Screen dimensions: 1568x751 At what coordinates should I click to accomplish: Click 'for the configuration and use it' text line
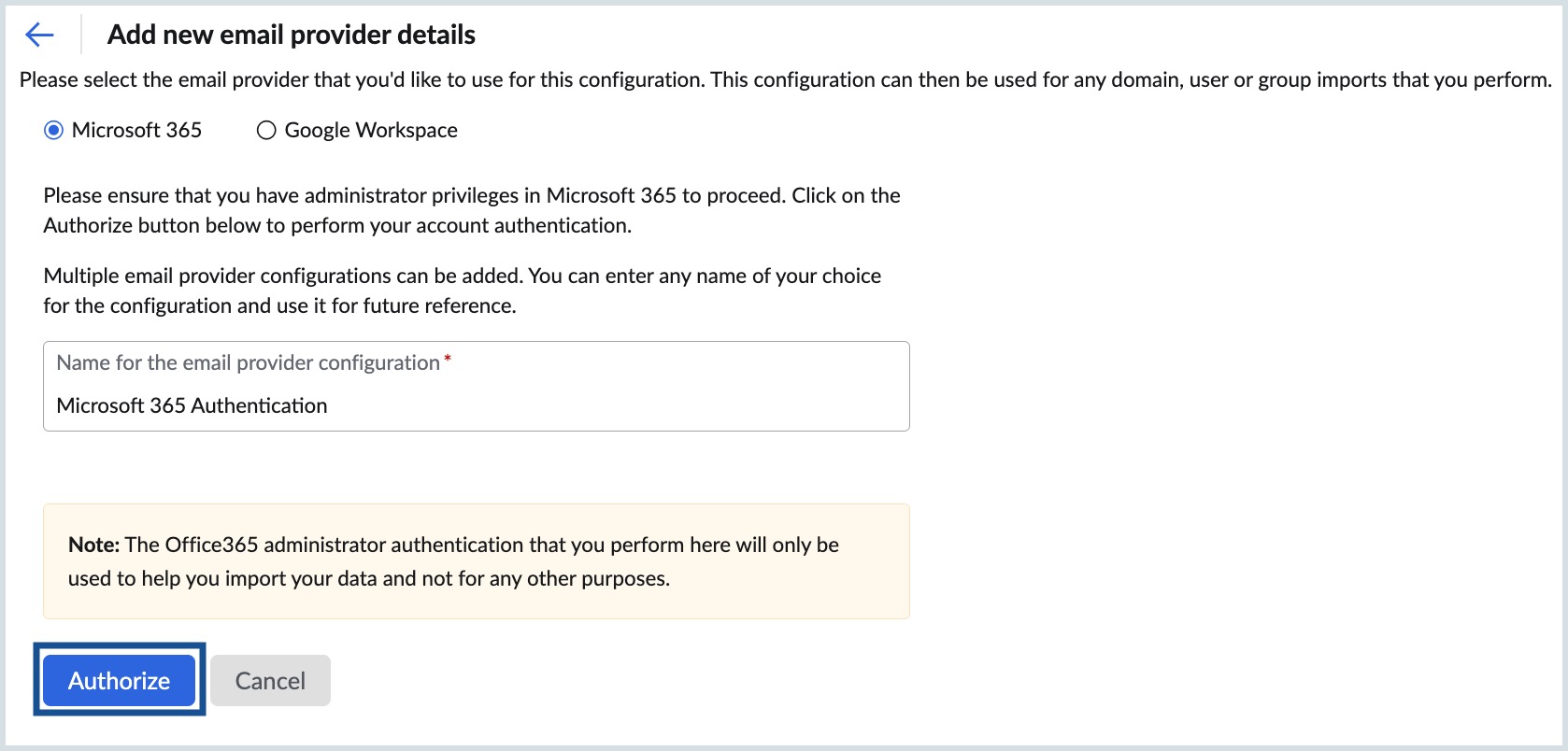click(x=279, y=305)
